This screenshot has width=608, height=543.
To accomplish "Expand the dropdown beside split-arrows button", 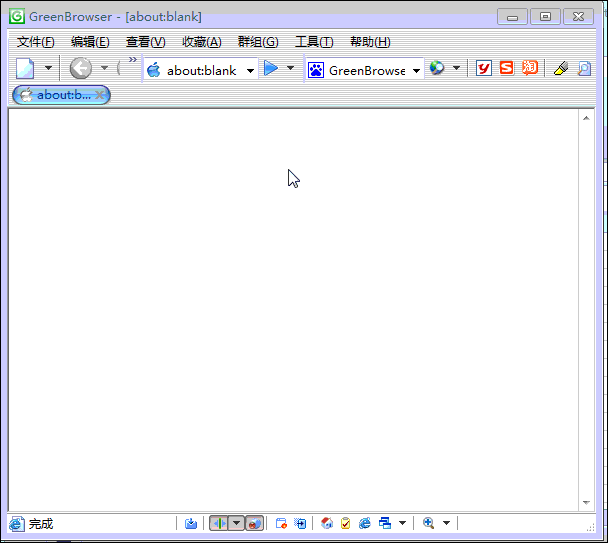I will click(x=236, y=523).
